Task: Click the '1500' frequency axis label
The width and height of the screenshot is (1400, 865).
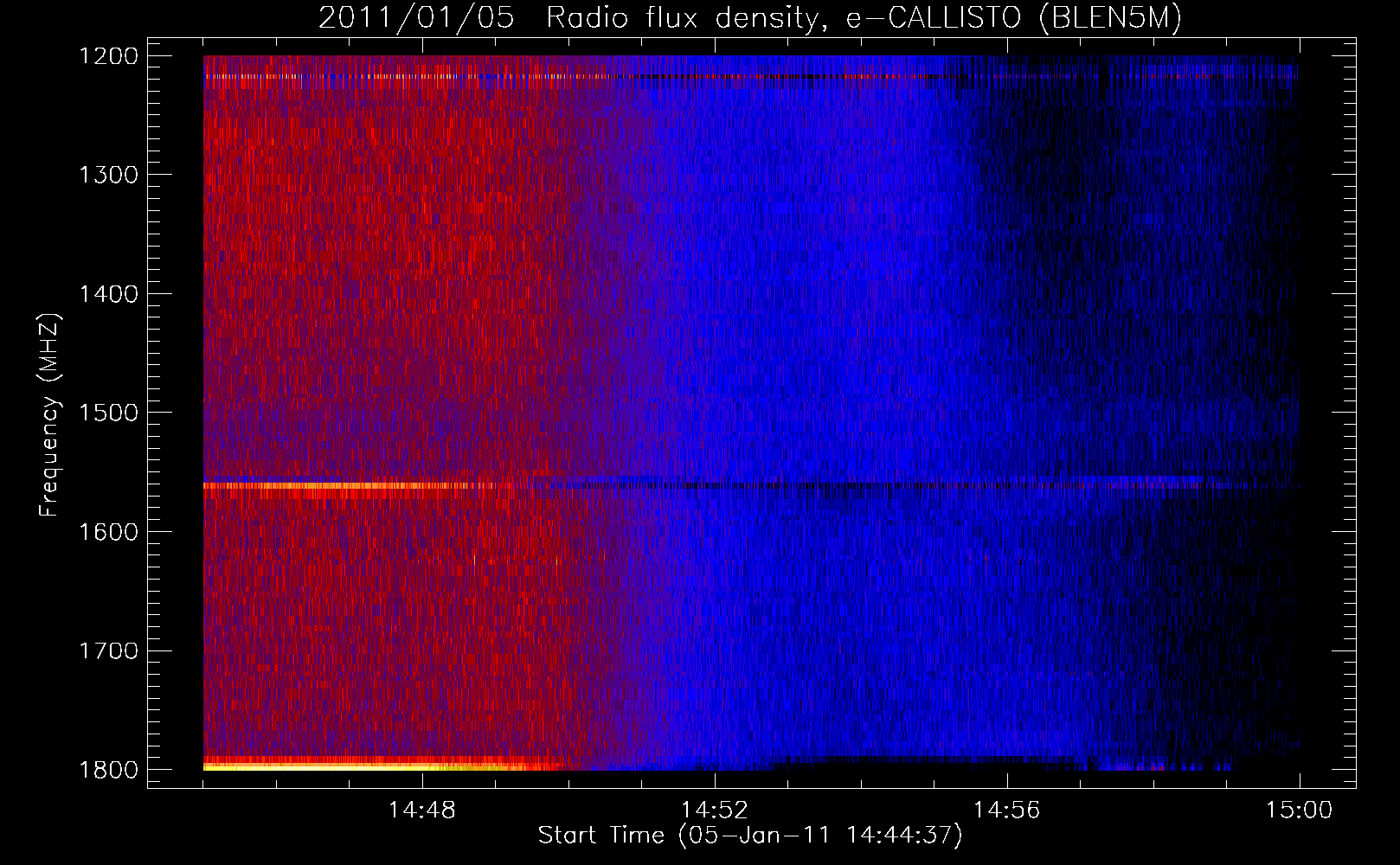Action: coord(108,413)
